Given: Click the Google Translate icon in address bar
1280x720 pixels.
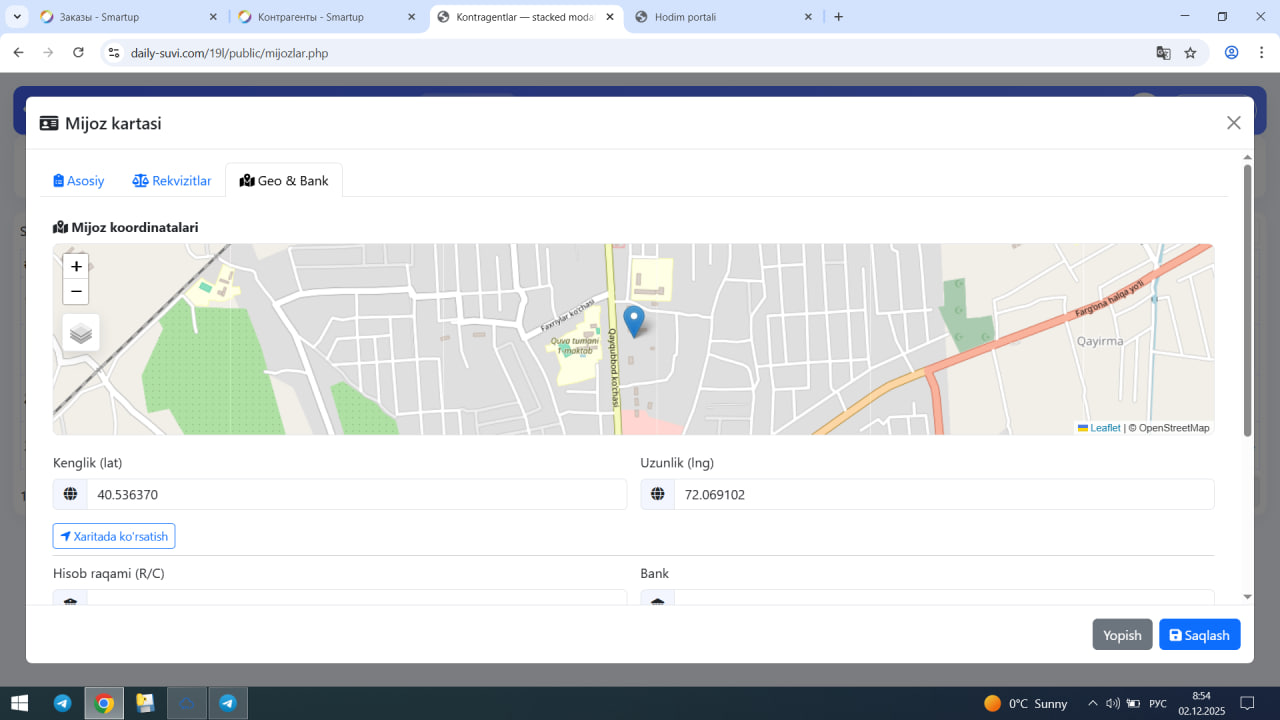Looking at the screenshot, I should point(1163,53).
